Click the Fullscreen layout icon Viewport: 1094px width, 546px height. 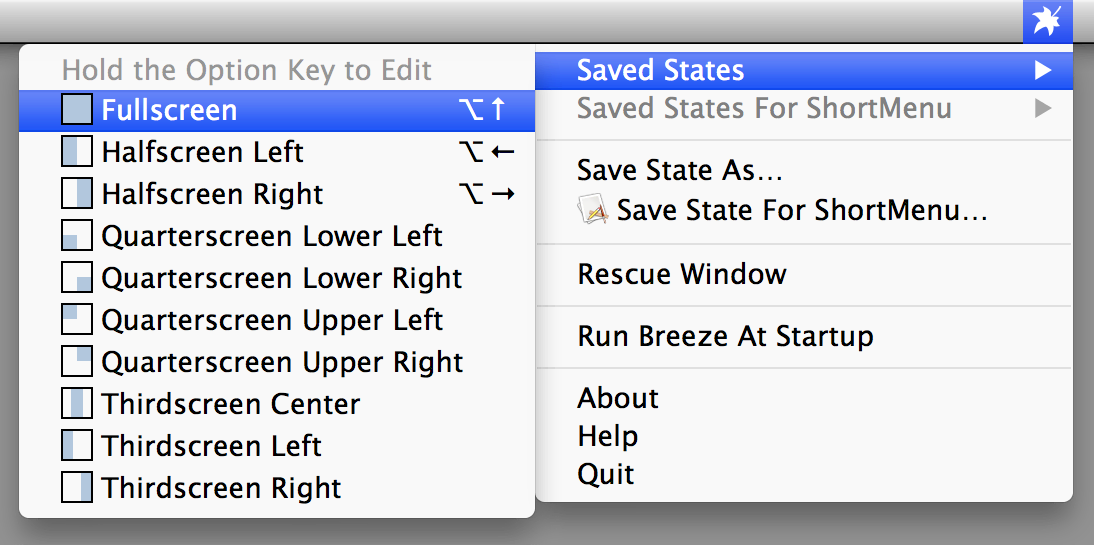[76, 110]
